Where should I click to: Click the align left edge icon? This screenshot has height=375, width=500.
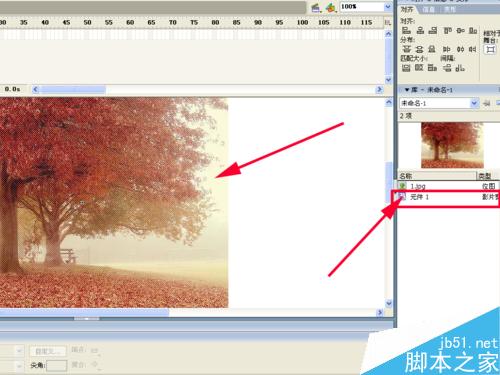point(406,31)
